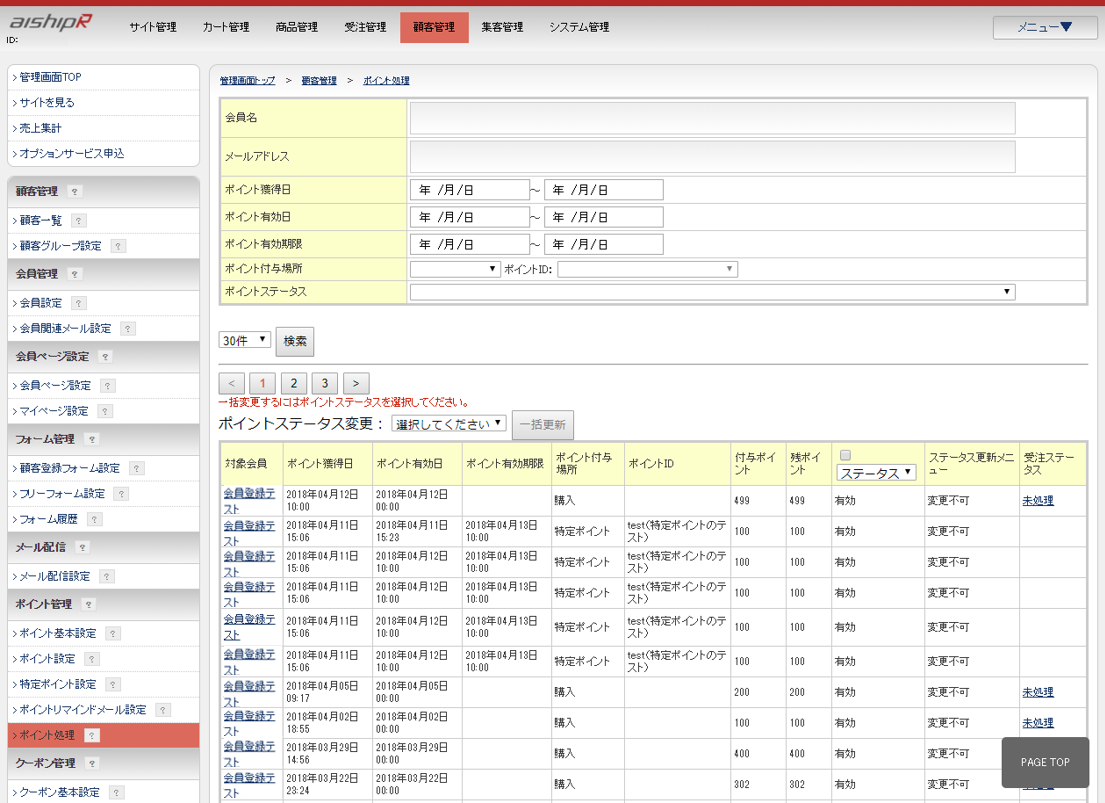Click help icon beside 顧客一覧
This screenshot has width=1105, height=803.
click(78, 221)
